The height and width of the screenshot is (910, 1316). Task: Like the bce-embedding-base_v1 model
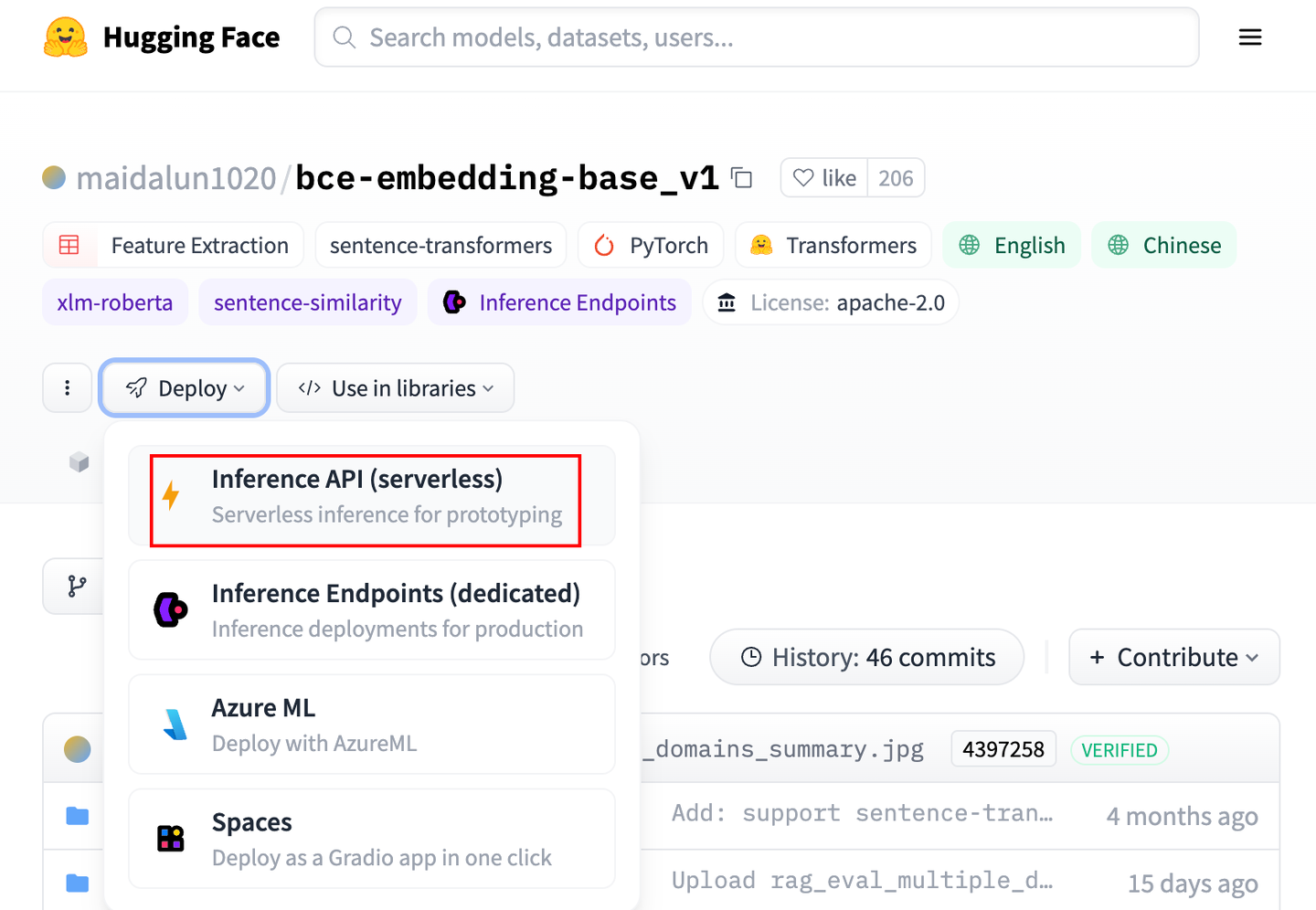(x=822, y=177)
